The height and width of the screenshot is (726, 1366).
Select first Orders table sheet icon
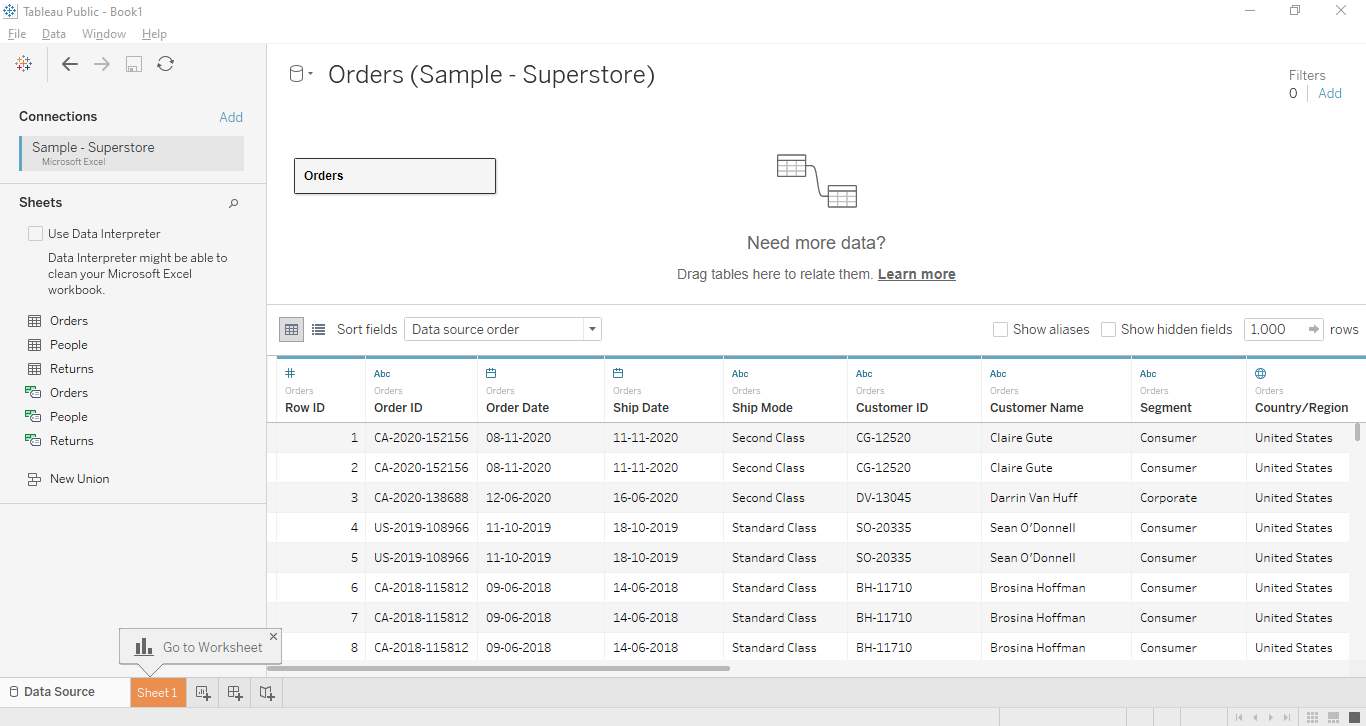[34, 321]
